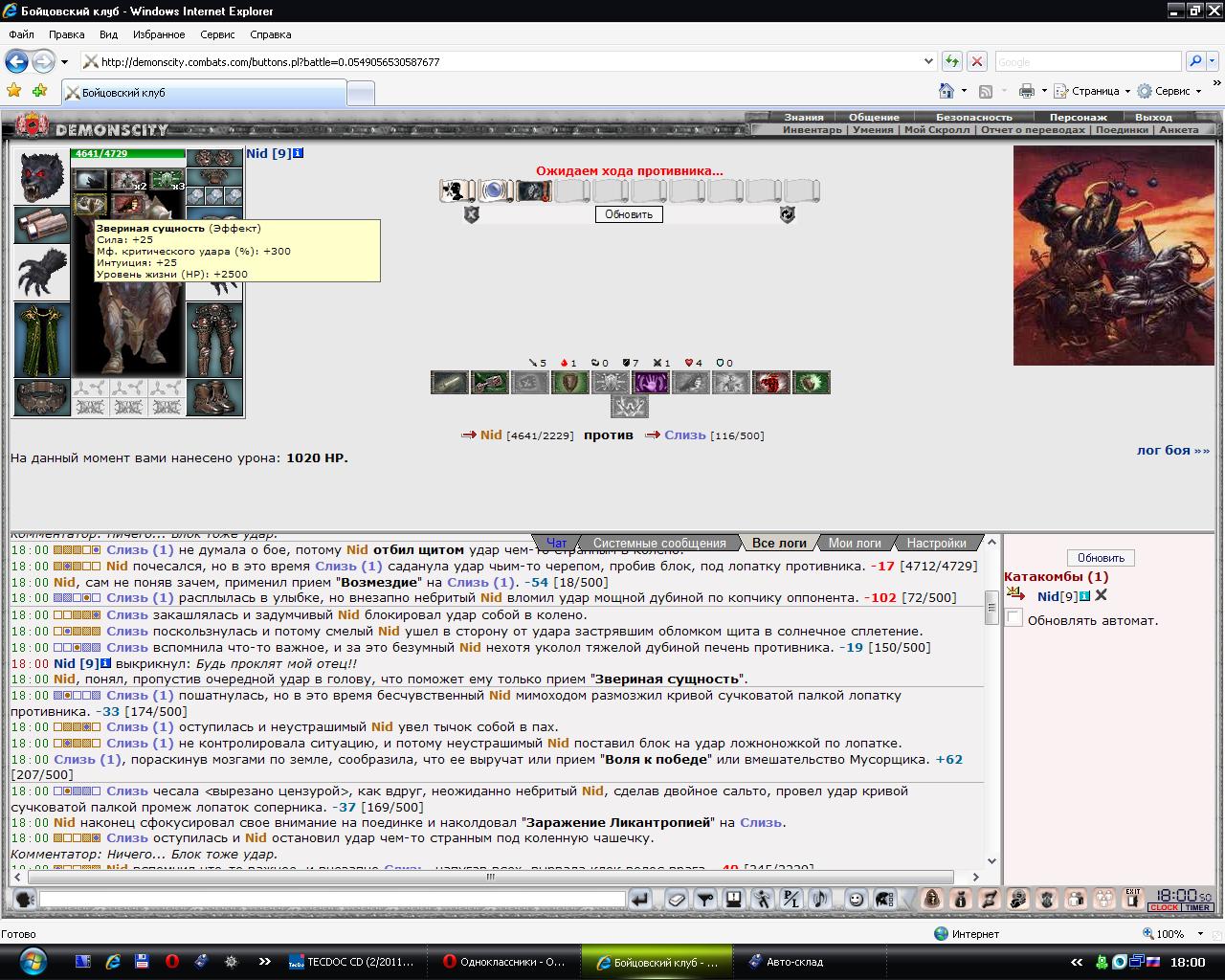Click the info icon next to Nid [9]
Image resolution: width=1225 pixels, height=980 pixels.
point(299,153)
